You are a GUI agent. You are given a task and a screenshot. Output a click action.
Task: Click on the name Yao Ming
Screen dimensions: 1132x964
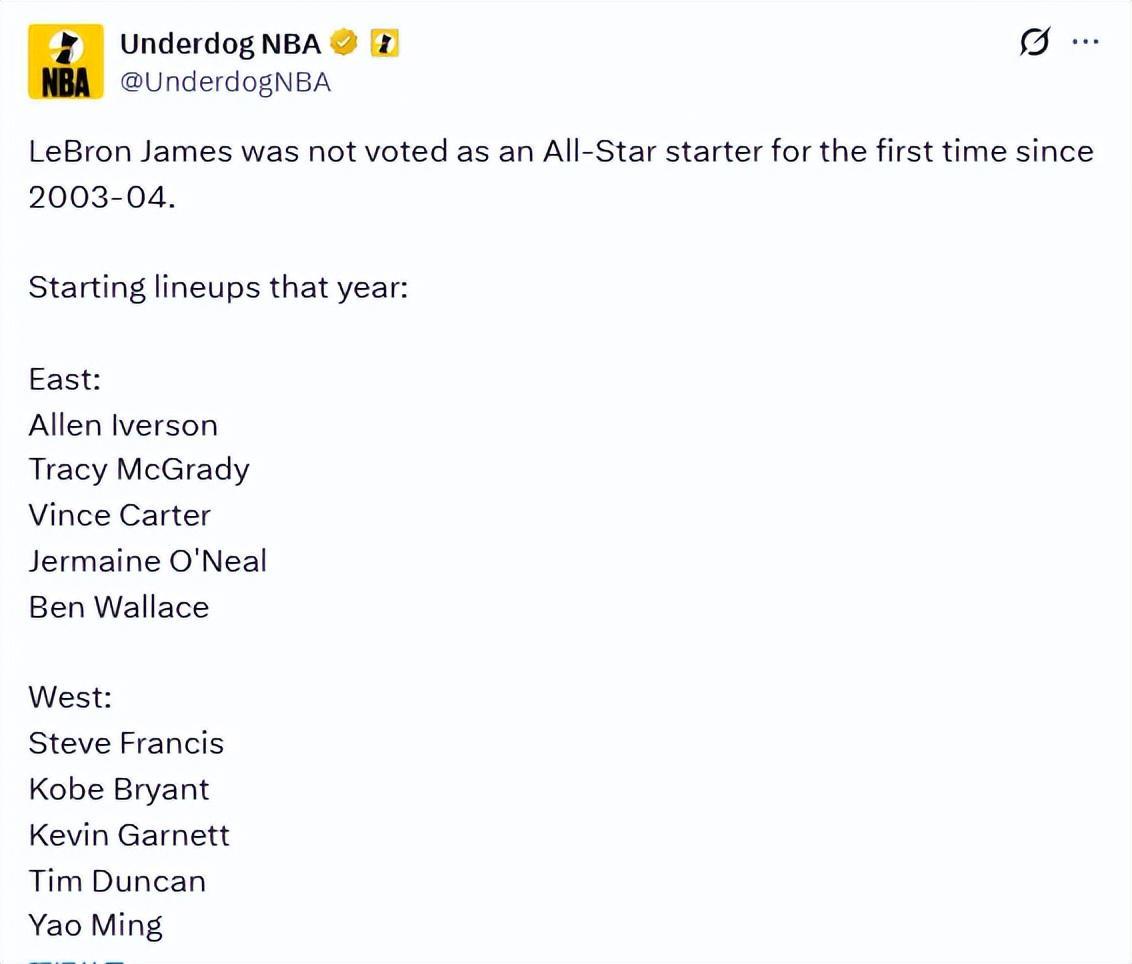coord(96,925)
